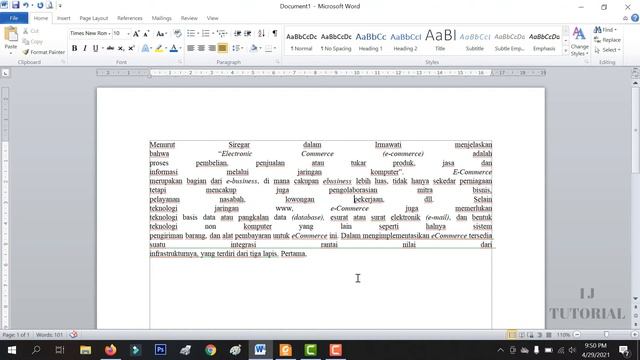
Task: Click the Sort icon
Action: pyautogui.click(x=261, y=33)
